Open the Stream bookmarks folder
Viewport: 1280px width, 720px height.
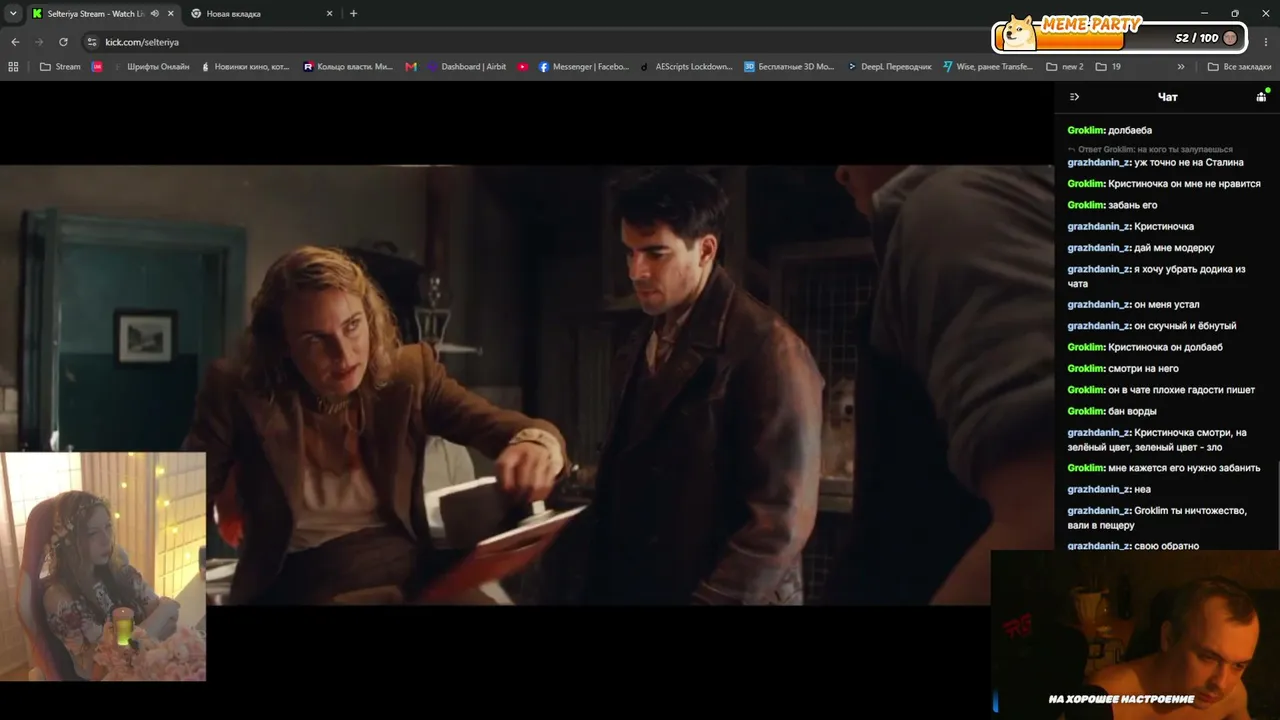60,67
